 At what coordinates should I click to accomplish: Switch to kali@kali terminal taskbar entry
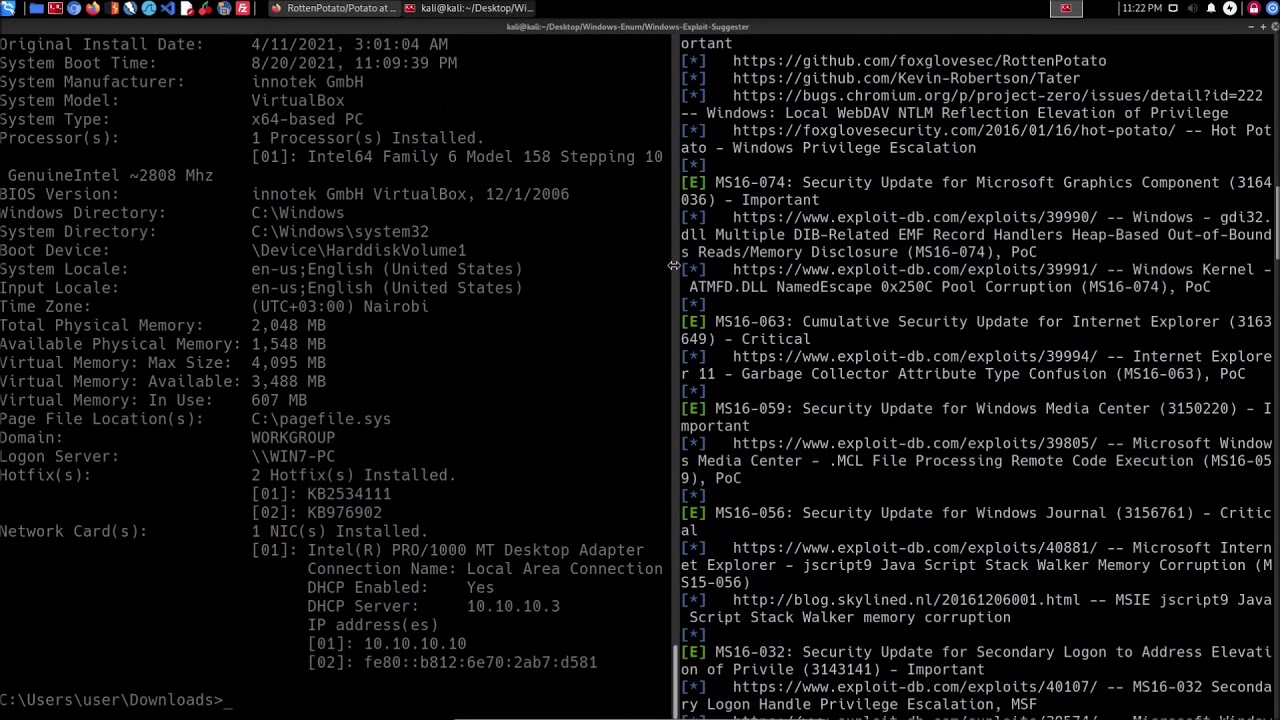pos(469,8)
